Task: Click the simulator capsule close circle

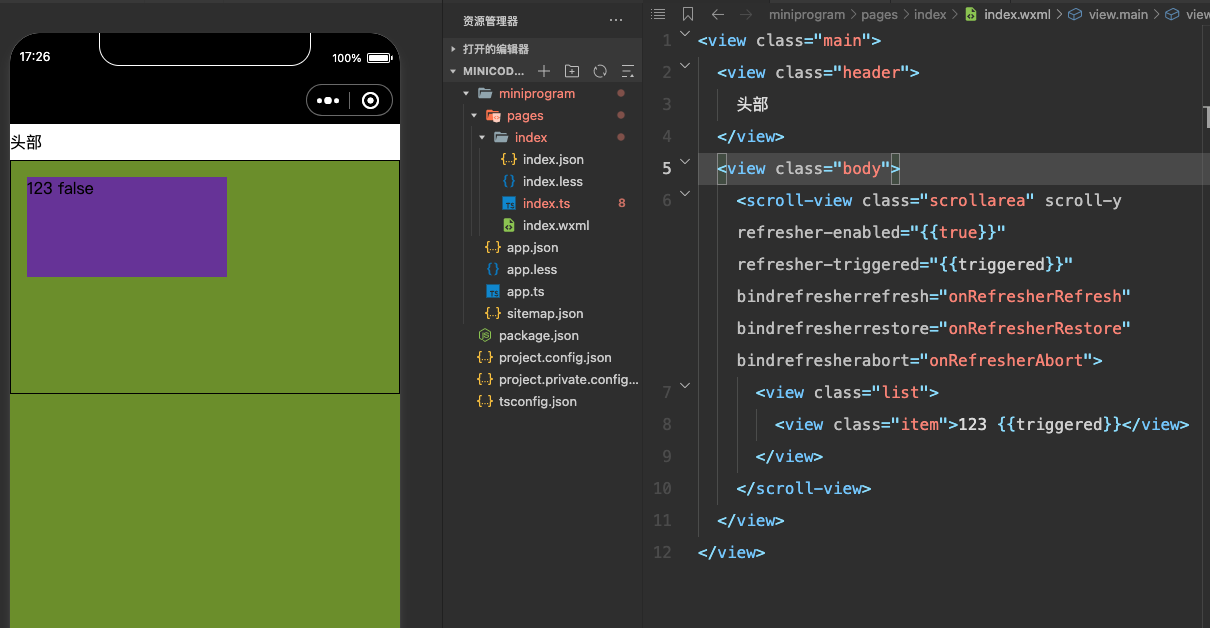Action: tap(370, 100)
